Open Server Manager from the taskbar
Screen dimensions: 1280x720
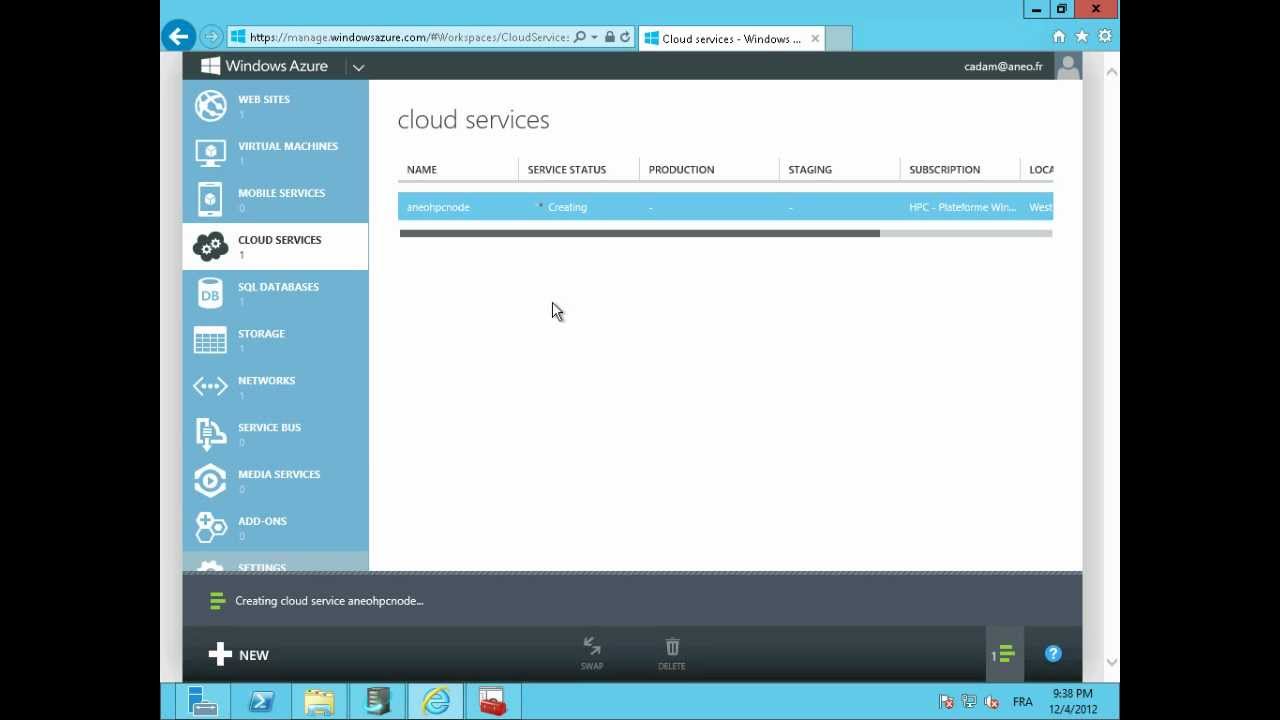[203, 702]
